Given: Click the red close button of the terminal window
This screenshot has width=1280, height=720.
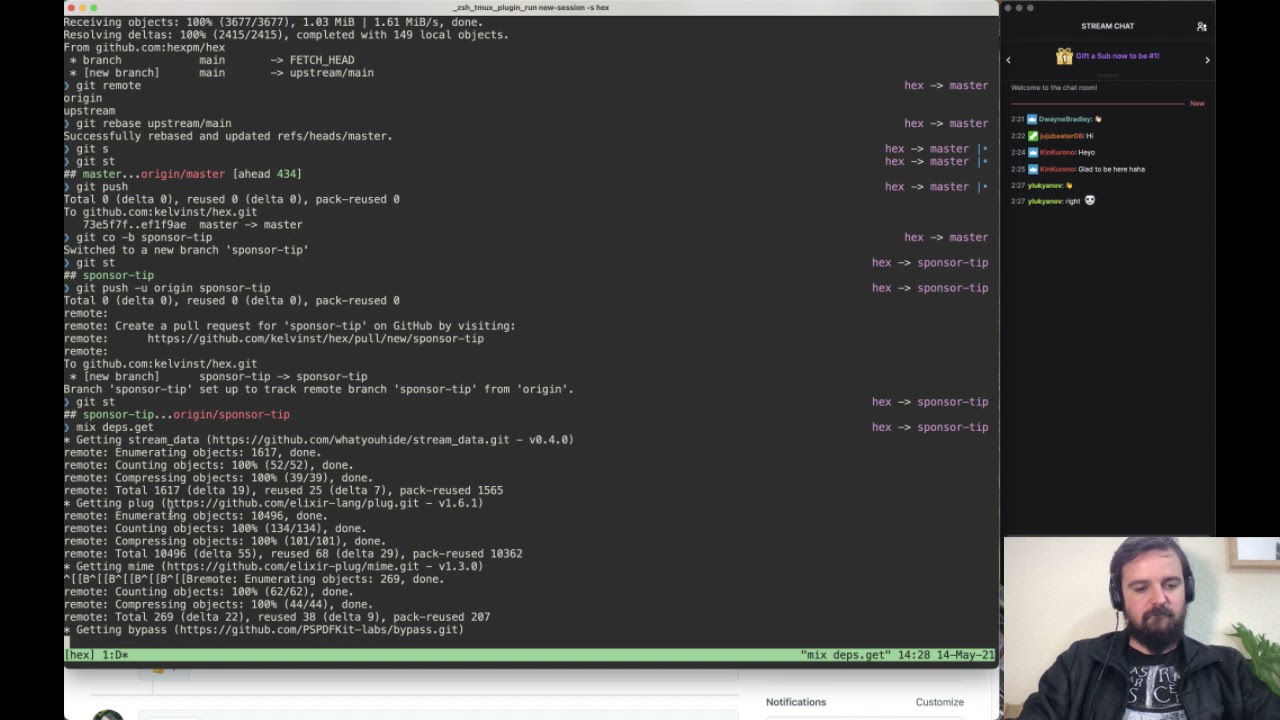Looking at the screenshot, I should (x=70, y=7).
